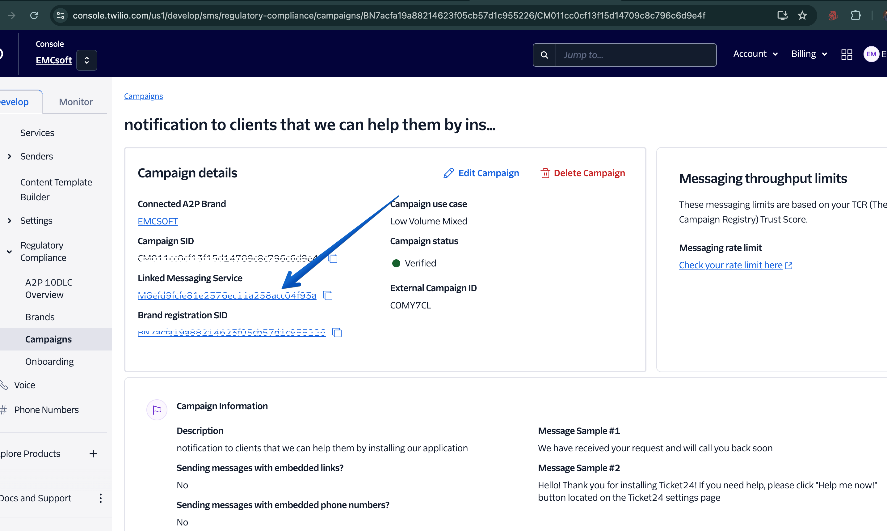Expand the Senders section in sidebar
The width and height of the screenshot is (887, 531).
click(x=9, y=157)
